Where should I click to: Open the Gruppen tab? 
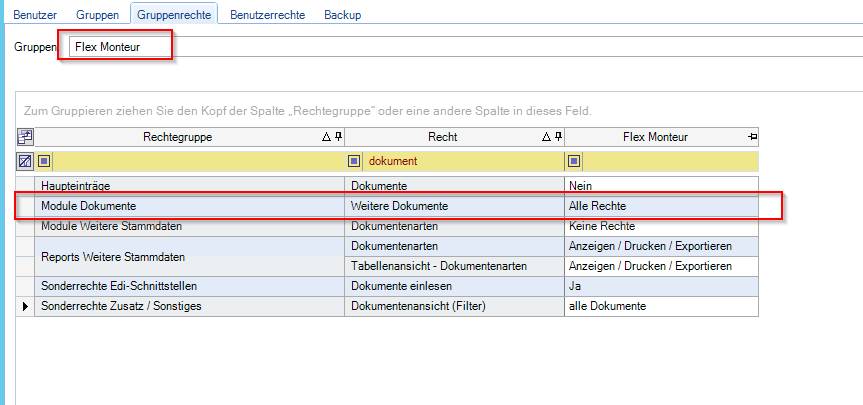[97, 15]
